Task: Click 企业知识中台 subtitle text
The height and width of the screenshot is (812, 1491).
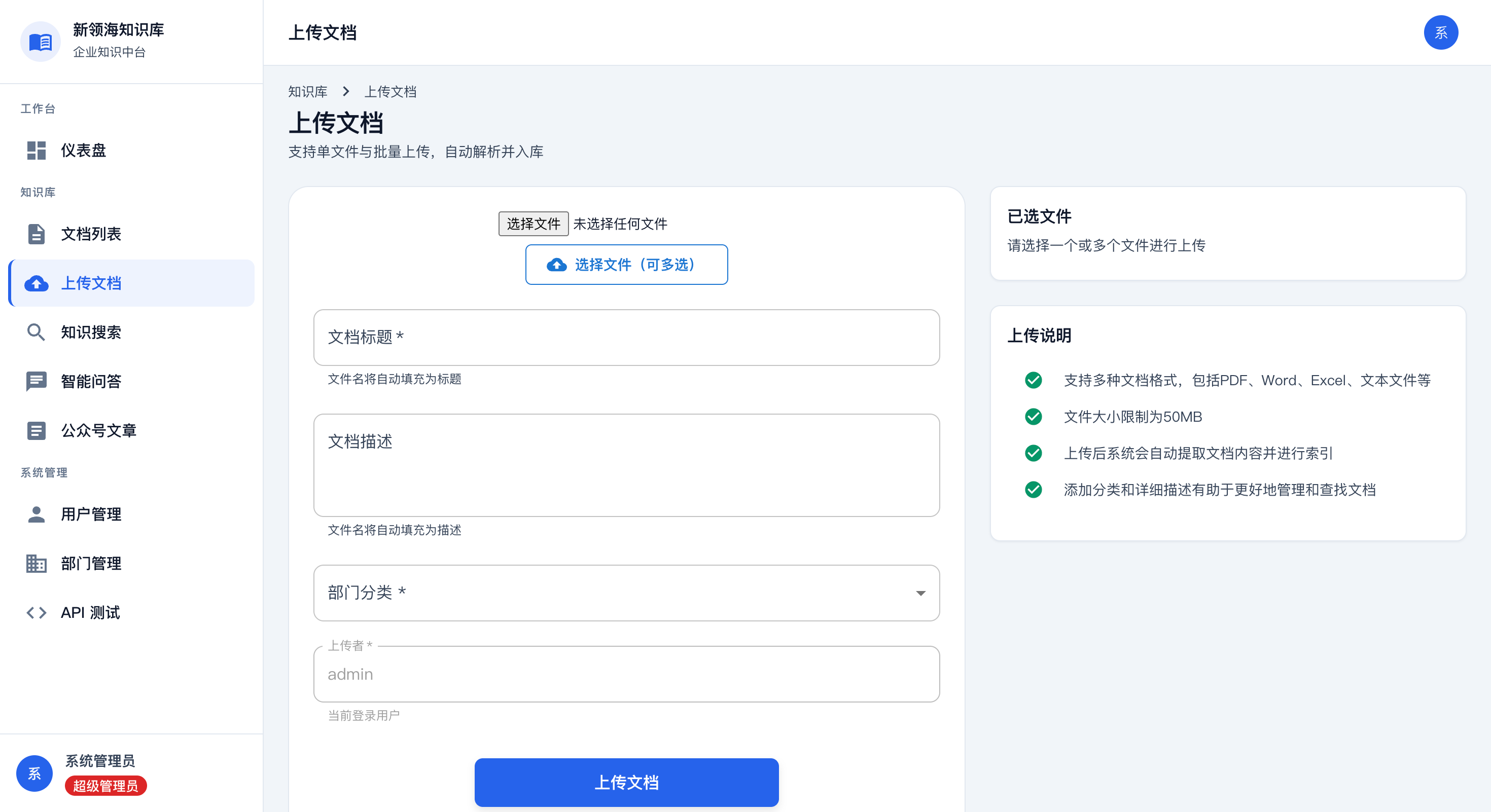Action: click(x=109, y=52)
